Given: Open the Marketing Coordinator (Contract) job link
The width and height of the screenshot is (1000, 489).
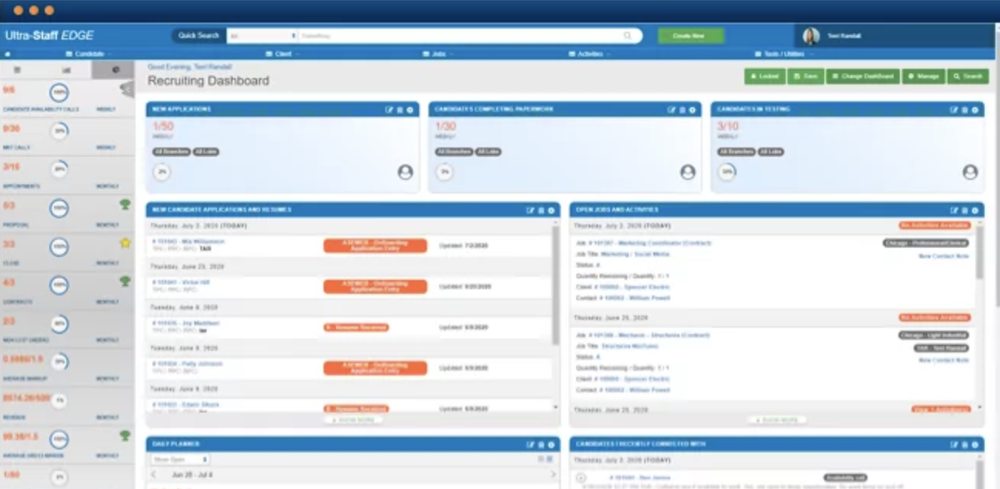Looking at the screenshot, I should click(649, 243).
